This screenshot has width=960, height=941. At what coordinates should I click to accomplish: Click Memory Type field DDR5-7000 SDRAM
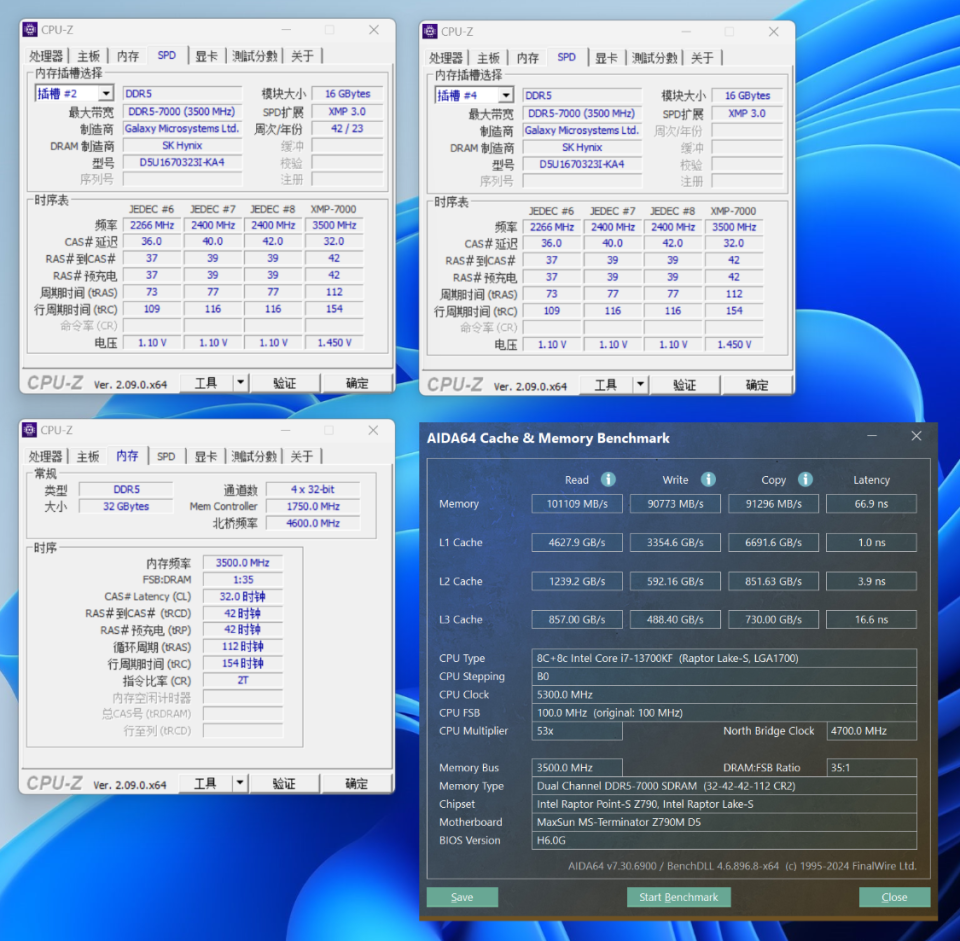[724, 785]
